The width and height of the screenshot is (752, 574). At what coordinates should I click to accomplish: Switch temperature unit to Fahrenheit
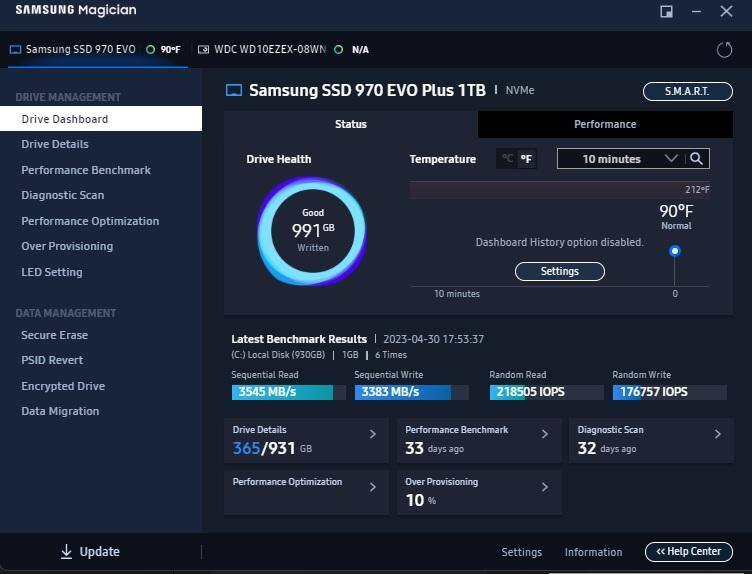pos(526,159)
